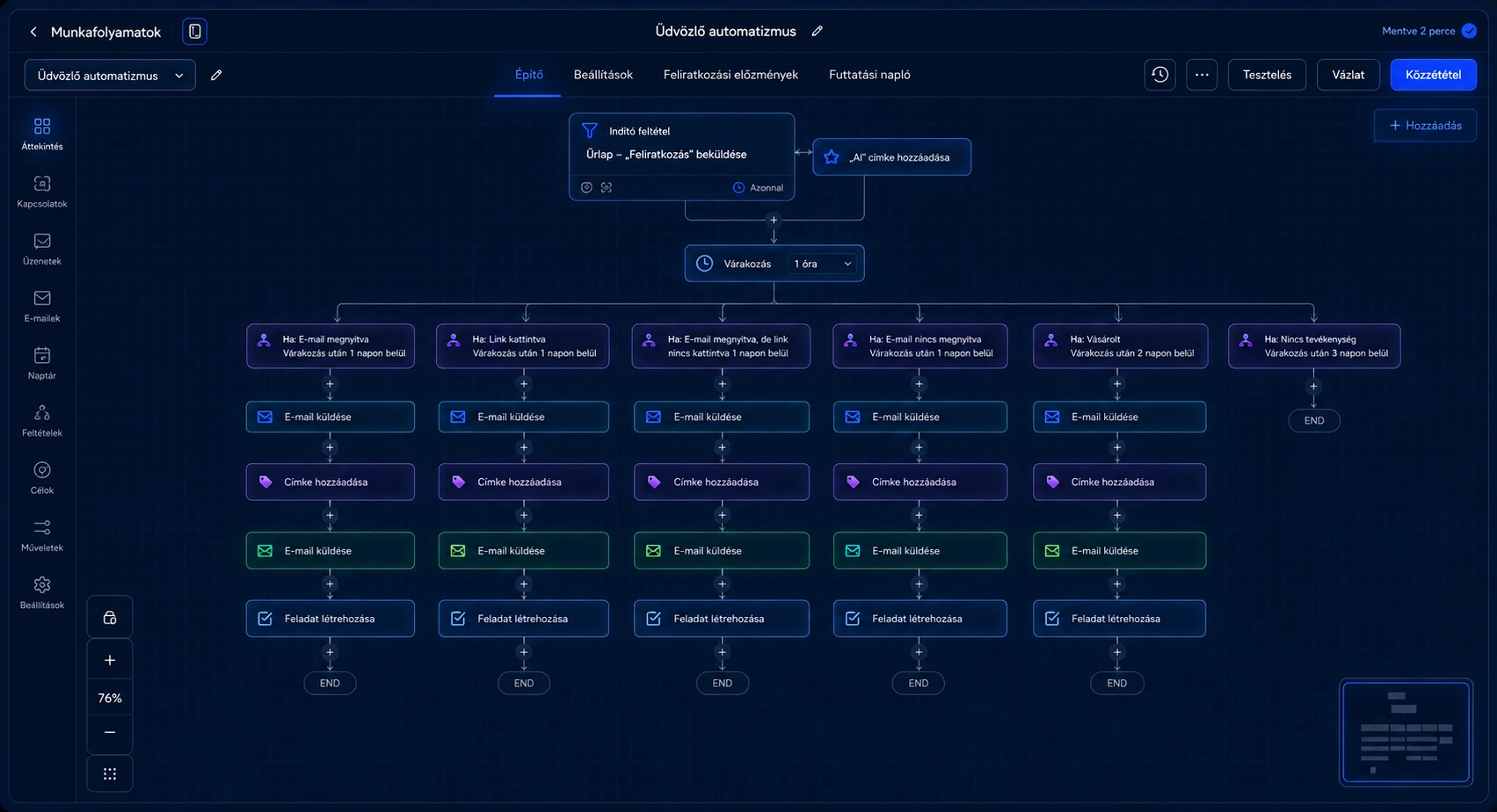Switch to the Beállítások tab
1497x812 pixels.
(603, 75)
